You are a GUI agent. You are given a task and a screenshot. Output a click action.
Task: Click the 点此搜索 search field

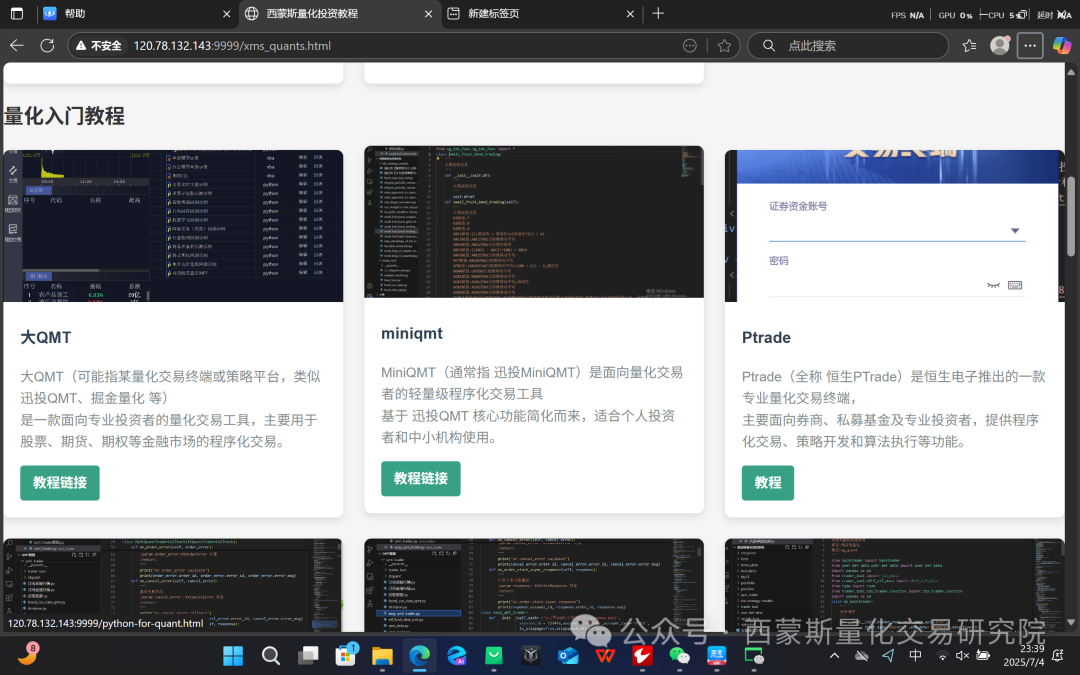tap(847, 45)
